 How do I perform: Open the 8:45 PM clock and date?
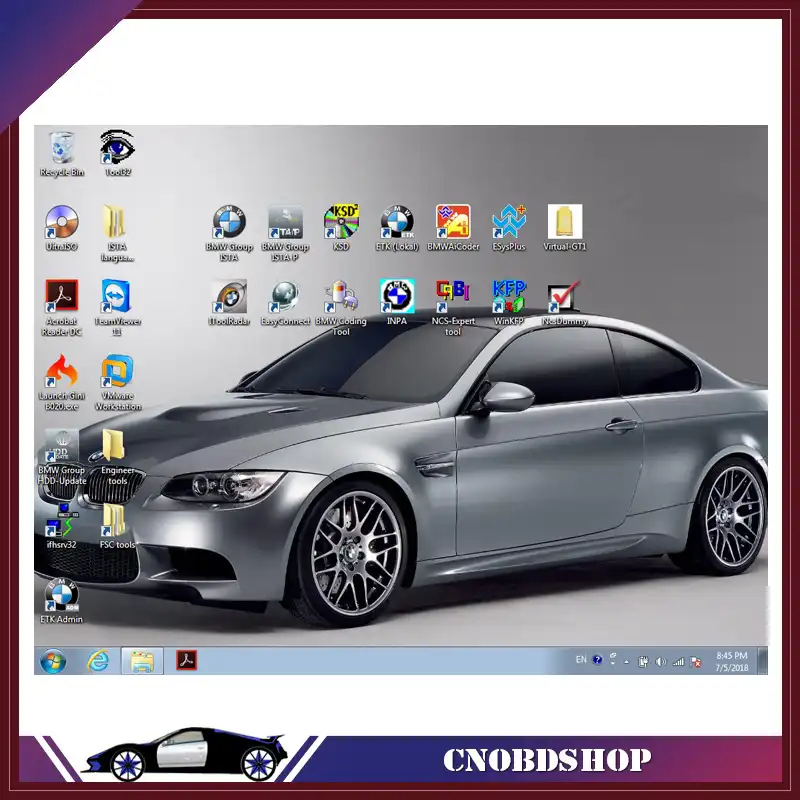point(732,661)
